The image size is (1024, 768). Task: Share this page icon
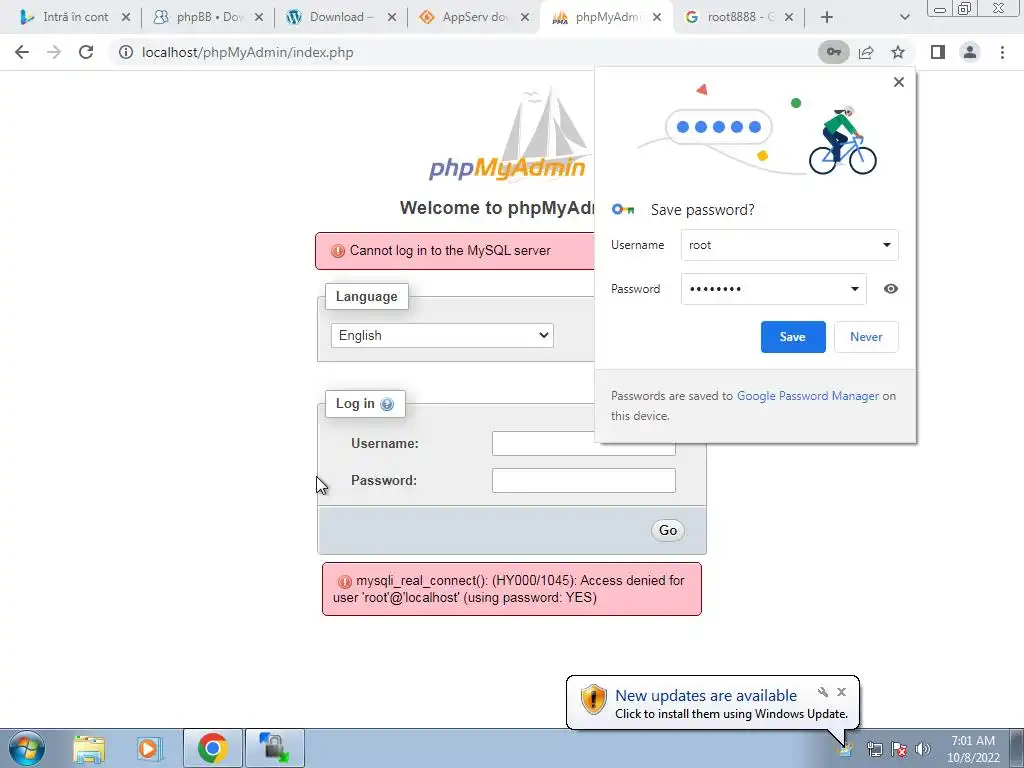pyautogui.click(x=866, y=52)
